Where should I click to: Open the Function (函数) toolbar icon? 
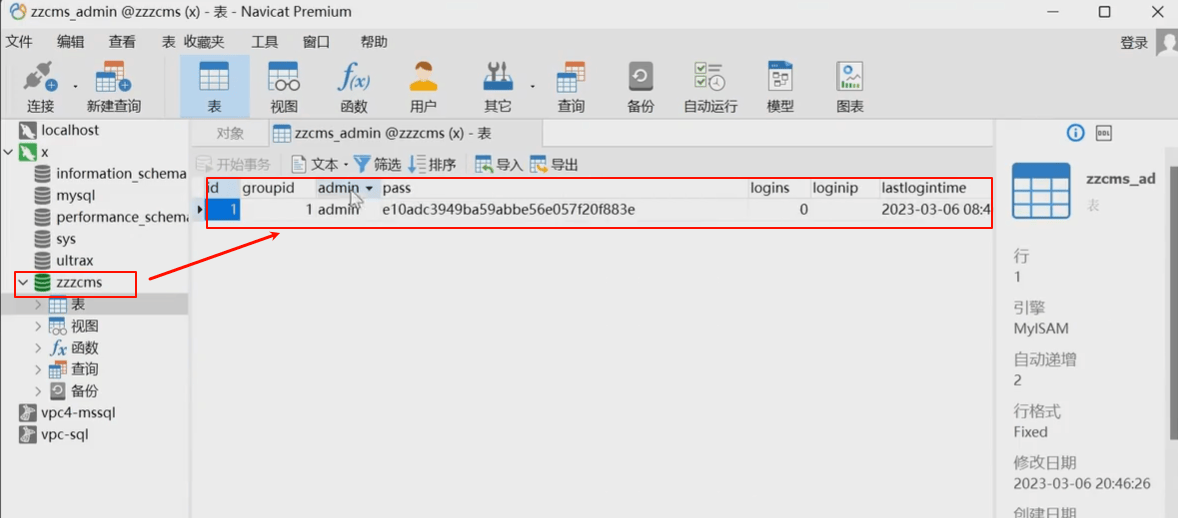pos(354,87)
